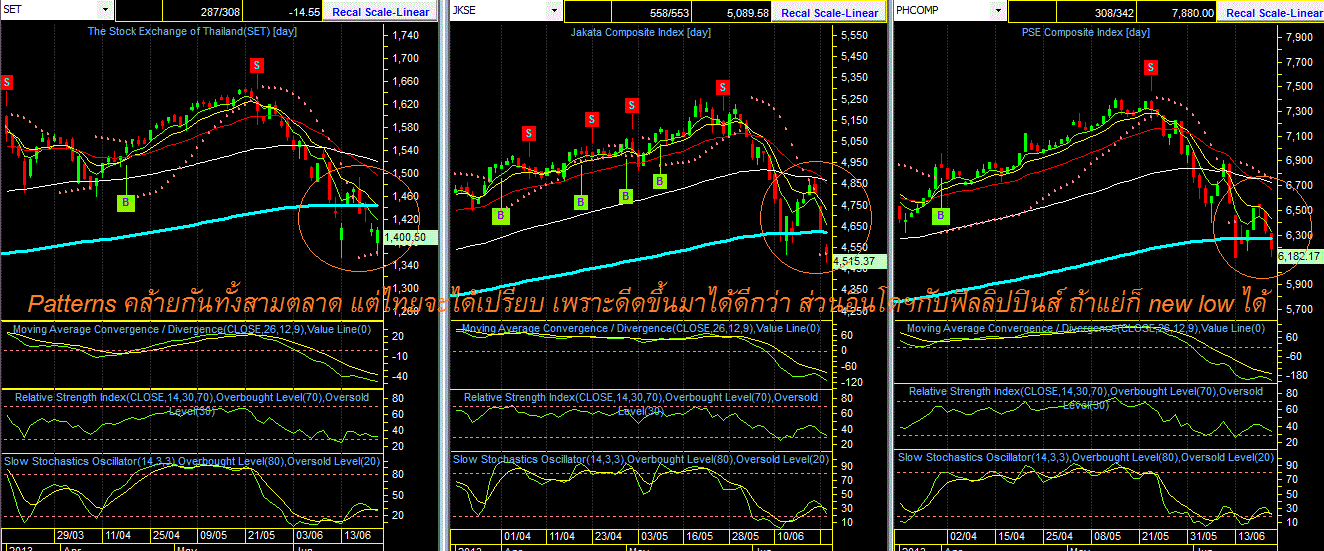Click the 6,182.17 last price label
Screen dimensions: 1324x551
point(1299,257)
